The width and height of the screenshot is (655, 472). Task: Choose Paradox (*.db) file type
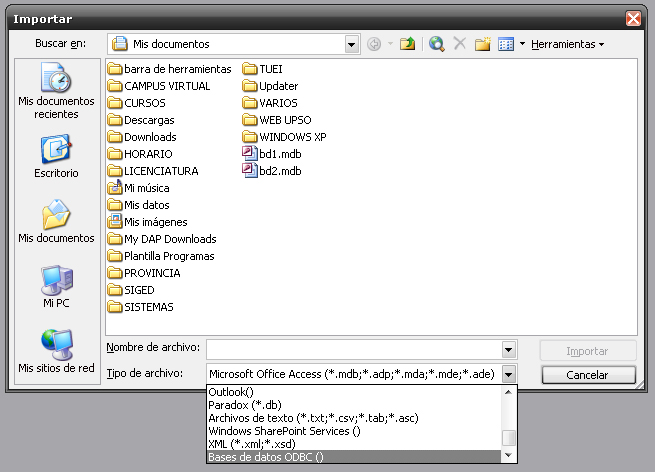coord(354,405)
